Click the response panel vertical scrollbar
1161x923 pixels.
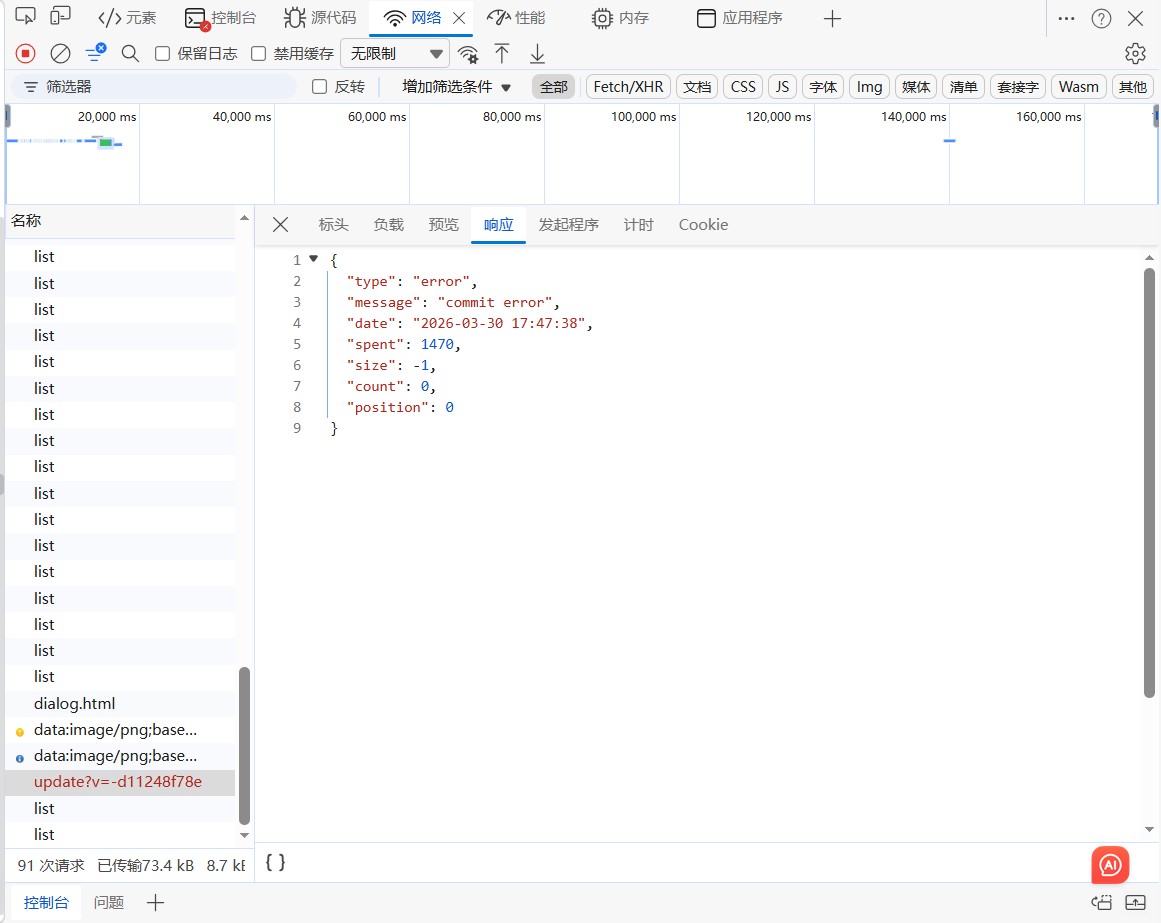1149,480
